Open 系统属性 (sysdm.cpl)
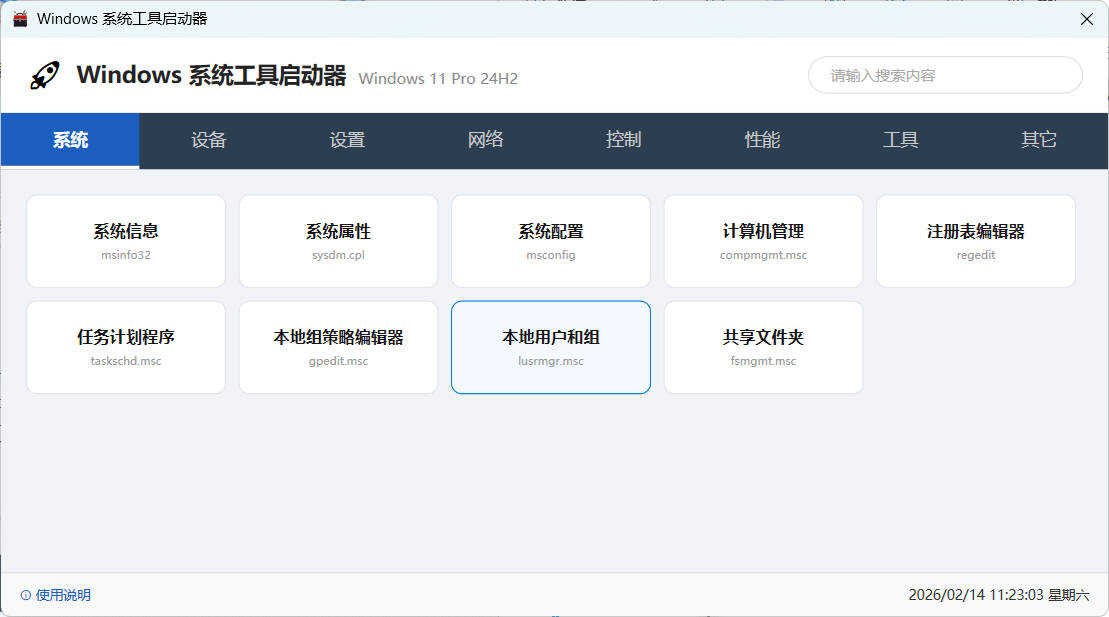Viewport: 1109px width, 617px height. point(338,241)
